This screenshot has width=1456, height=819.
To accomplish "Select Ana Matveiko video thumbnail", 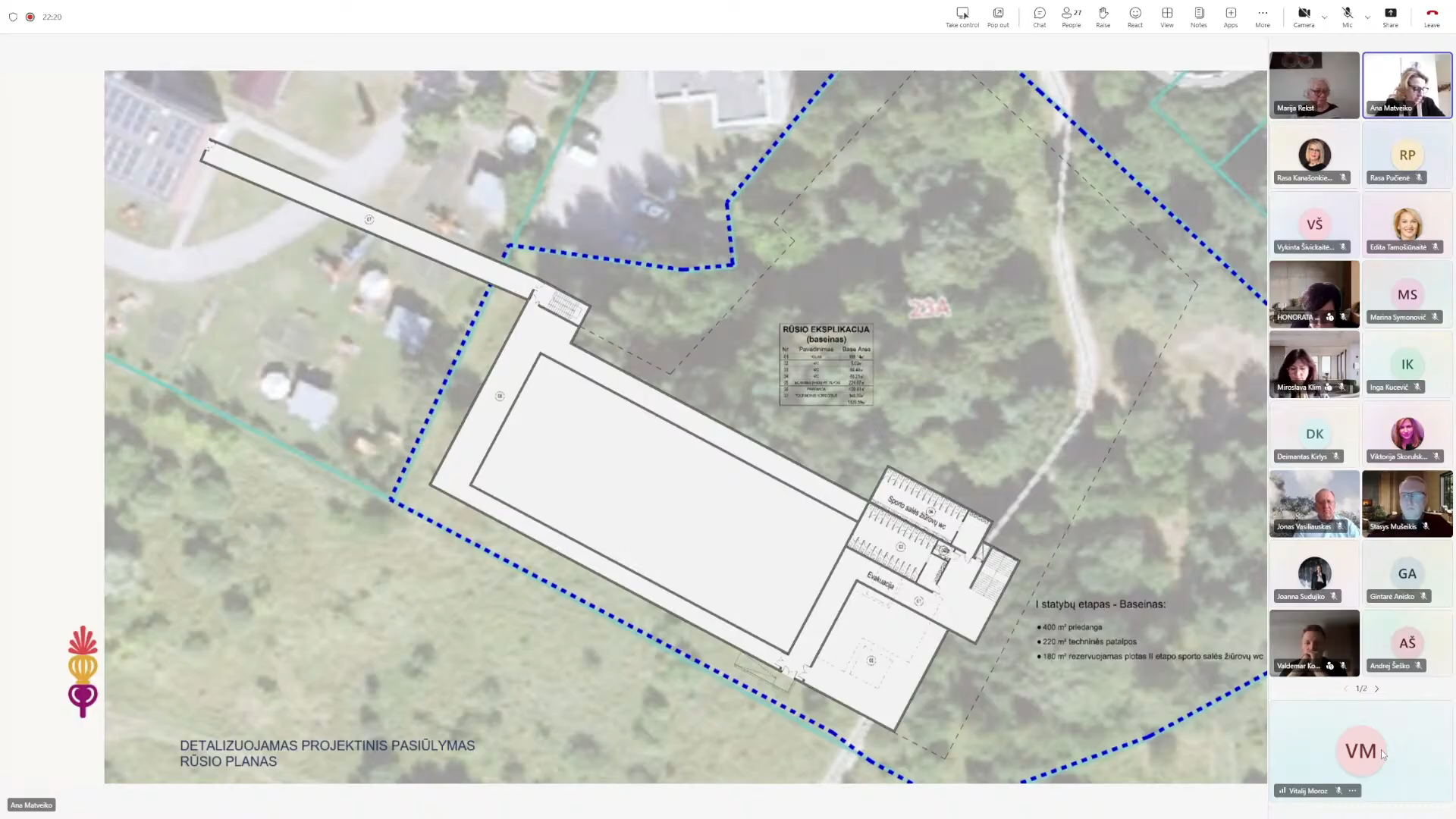I will [1407, 85].
